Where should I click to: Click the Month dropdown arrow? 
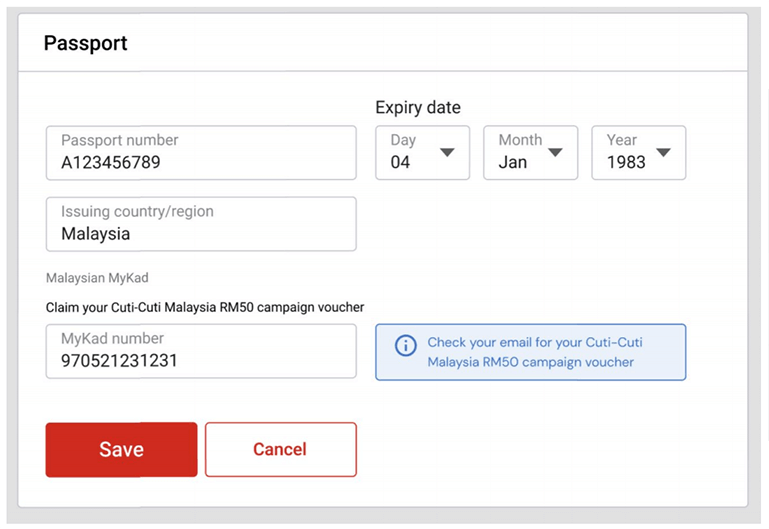[555, 152]
